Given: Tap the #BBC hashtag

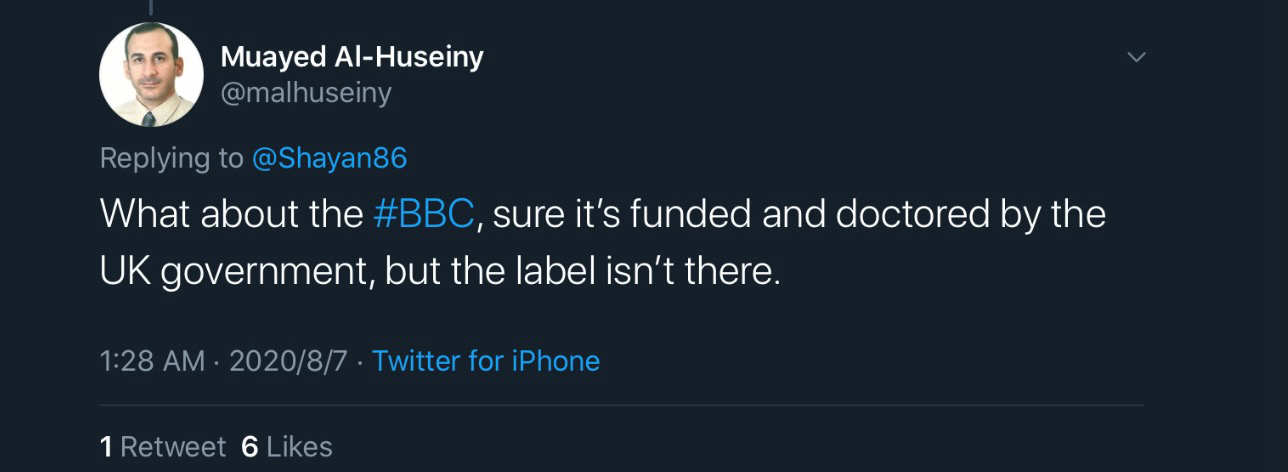Looking at the screenshot, I should click(x=422, y=215).
